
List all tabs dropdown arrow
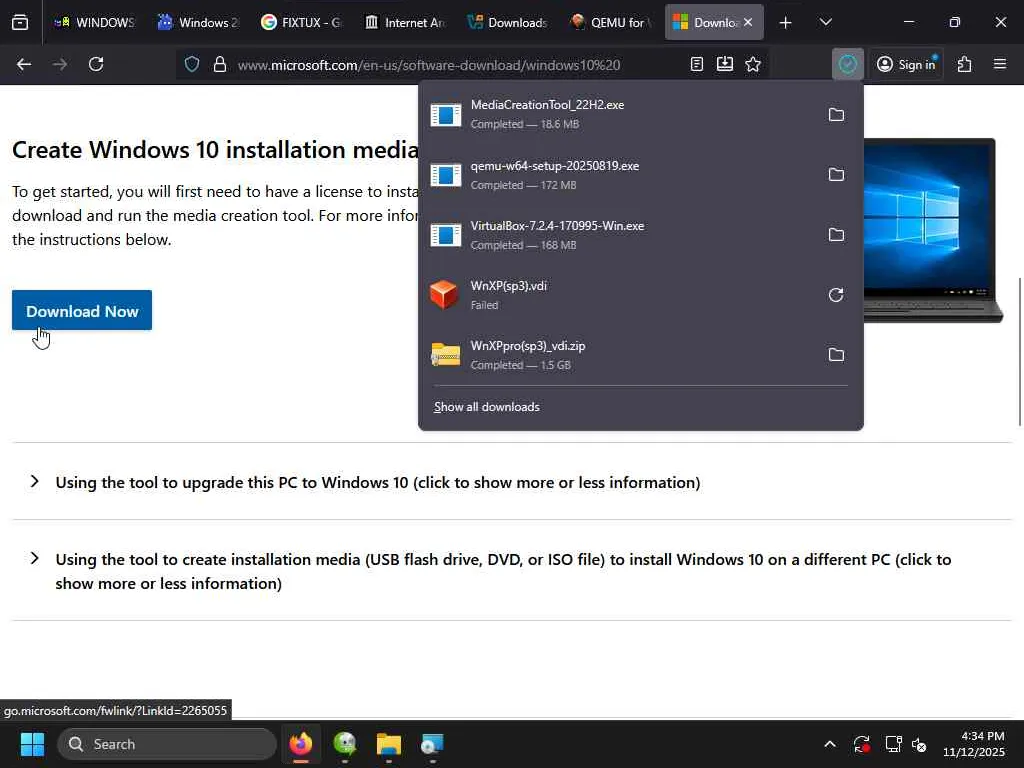[825, 23]
